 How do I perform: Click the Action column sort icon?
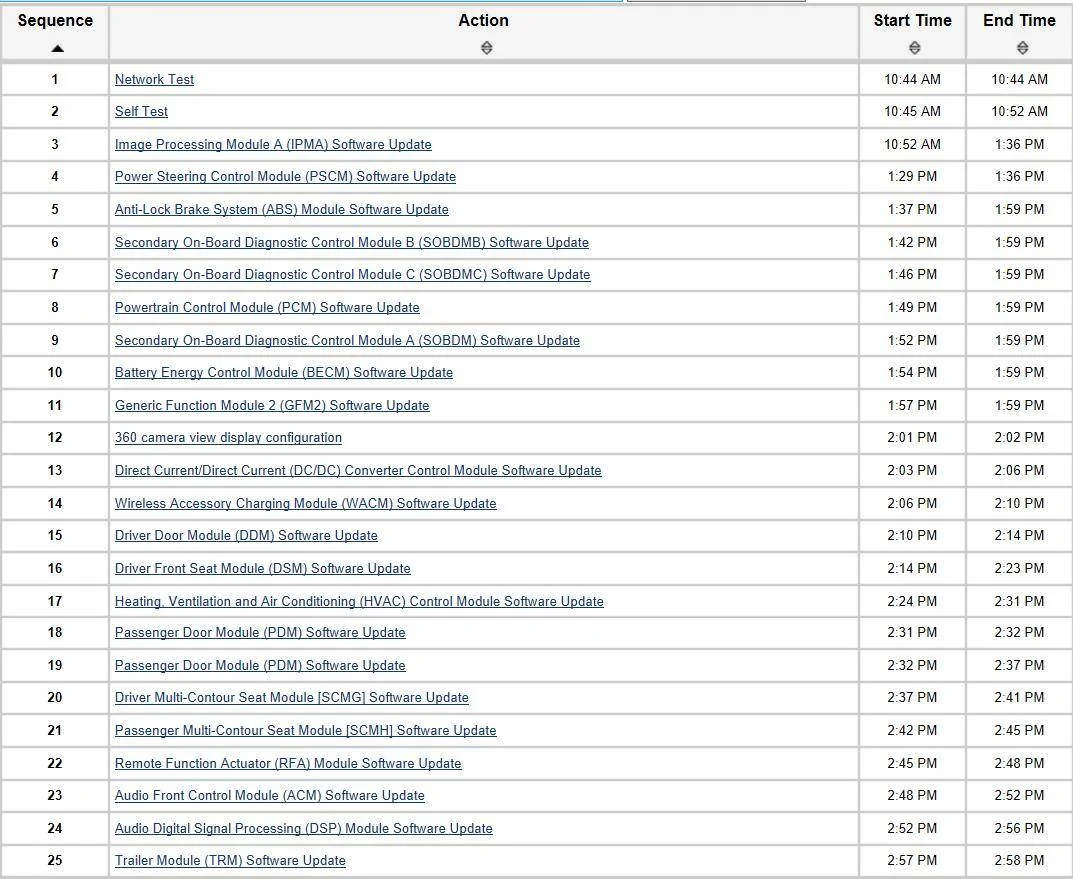click(x=486, y=48)
